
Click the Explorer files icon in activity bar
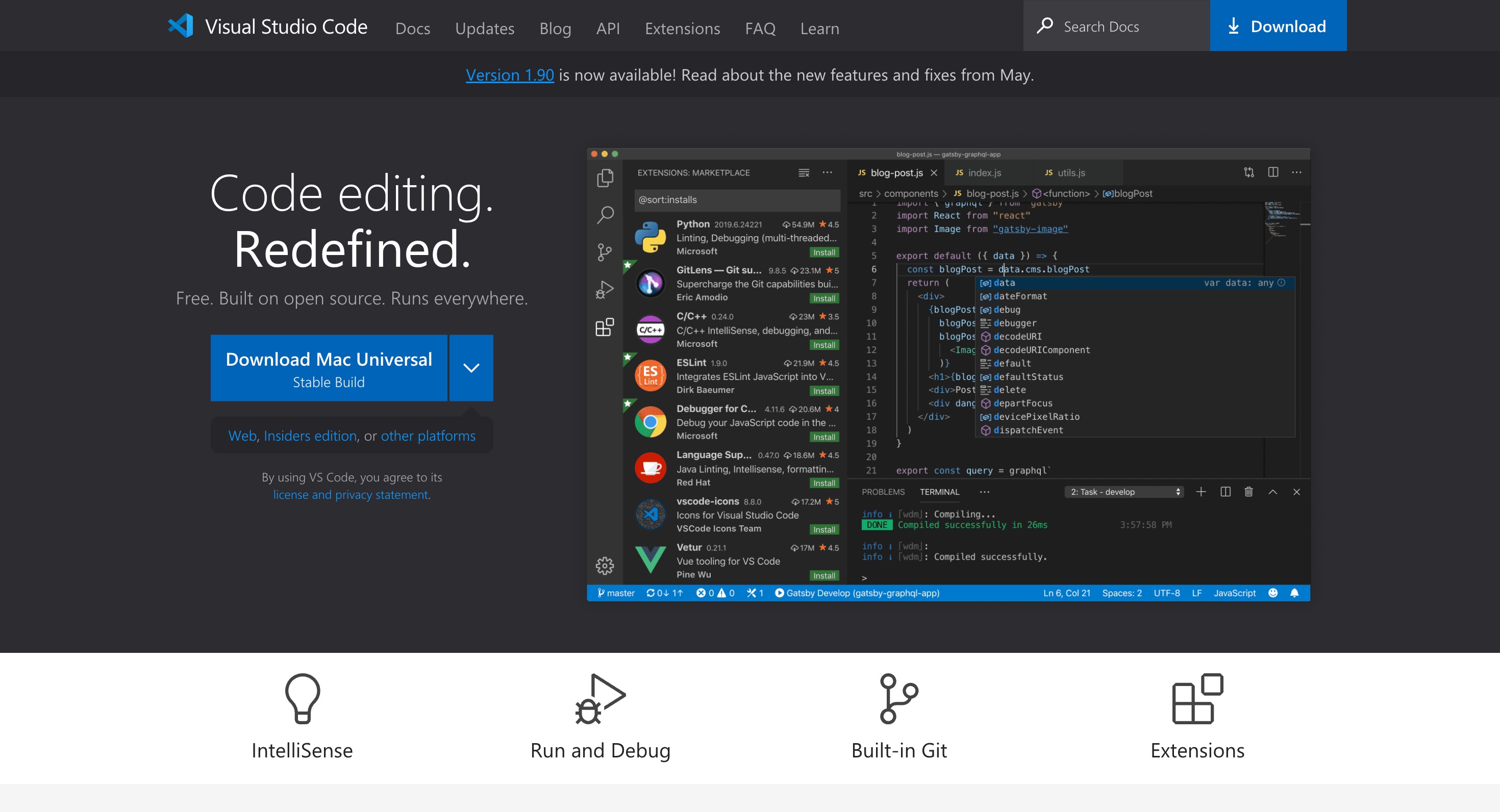point(605,177)
